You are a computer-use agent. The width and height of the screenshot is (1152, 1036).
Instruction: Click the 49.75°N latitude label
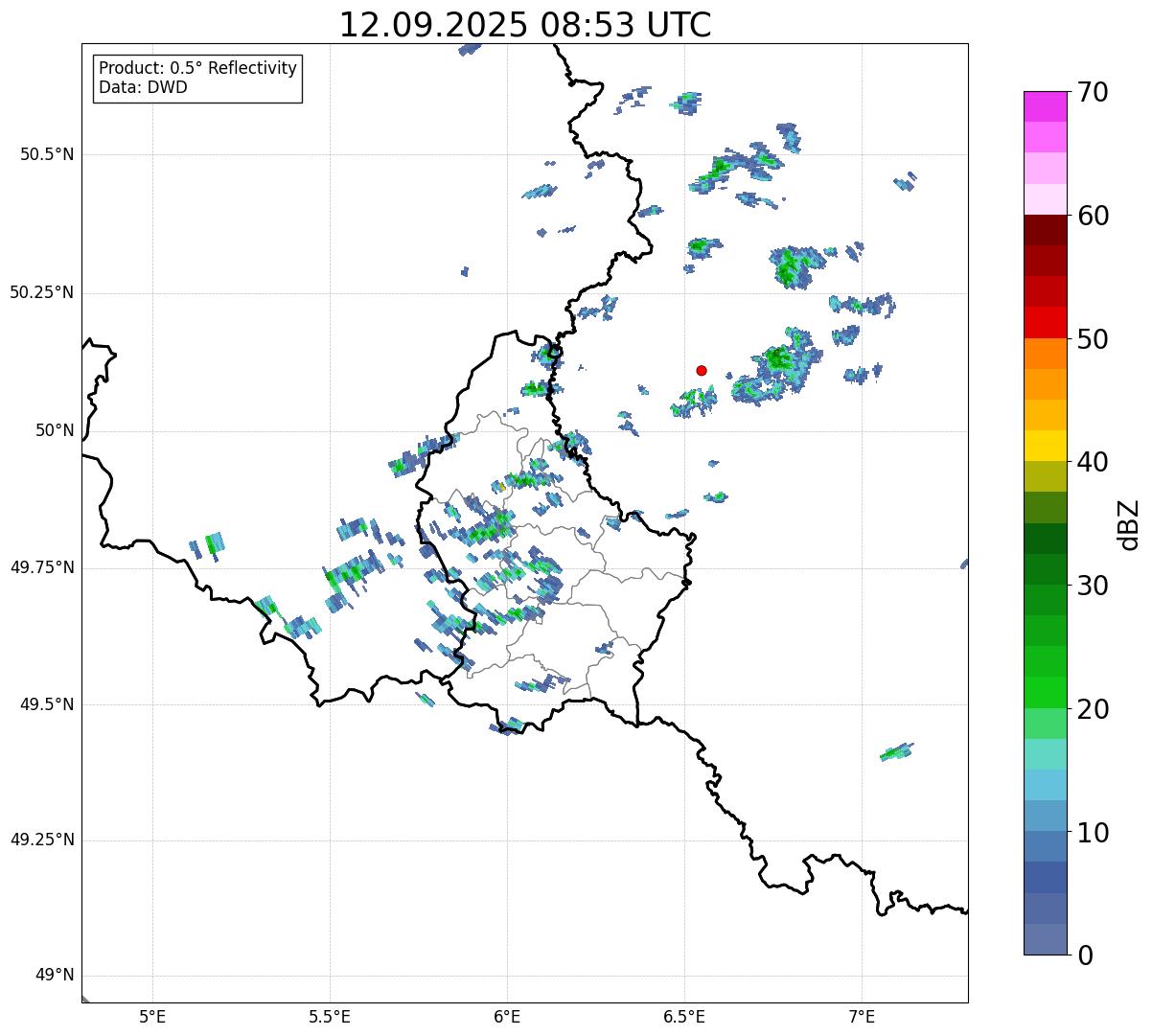pos(42,567)
